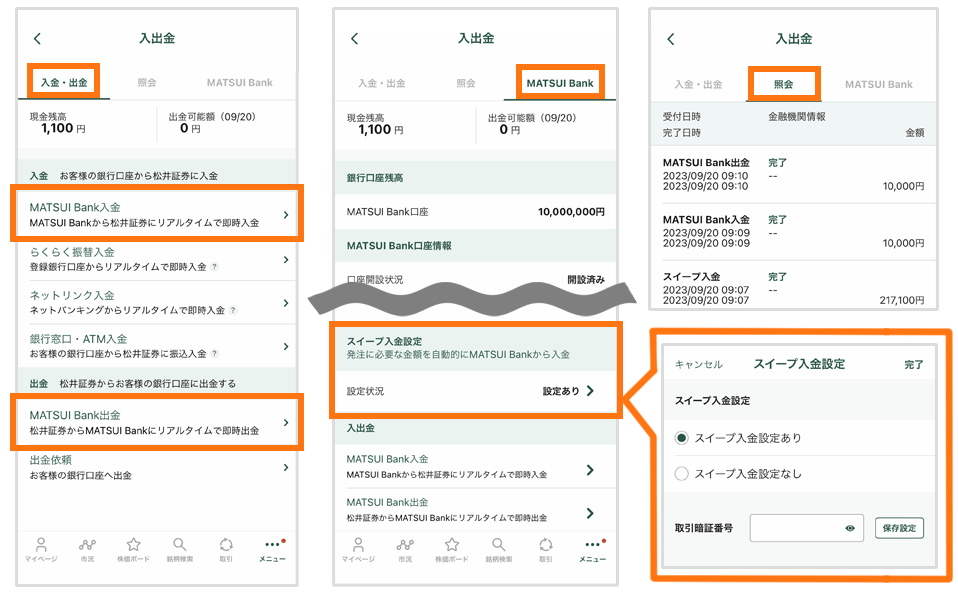Show help for ネットリンク入金
This screenshot has height=600, width=958.
(x=233, y=310)
